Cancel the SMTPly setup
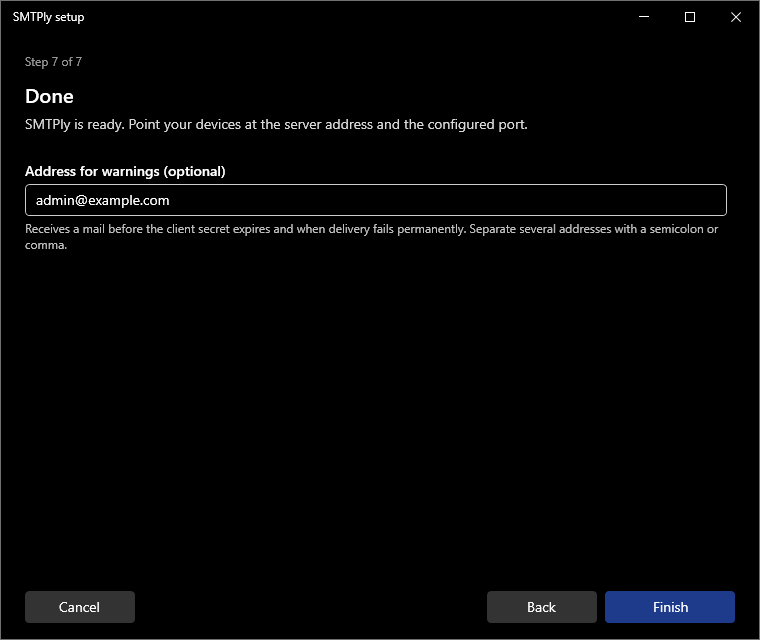Screen dimensions: 760x640 click(79, 607)
